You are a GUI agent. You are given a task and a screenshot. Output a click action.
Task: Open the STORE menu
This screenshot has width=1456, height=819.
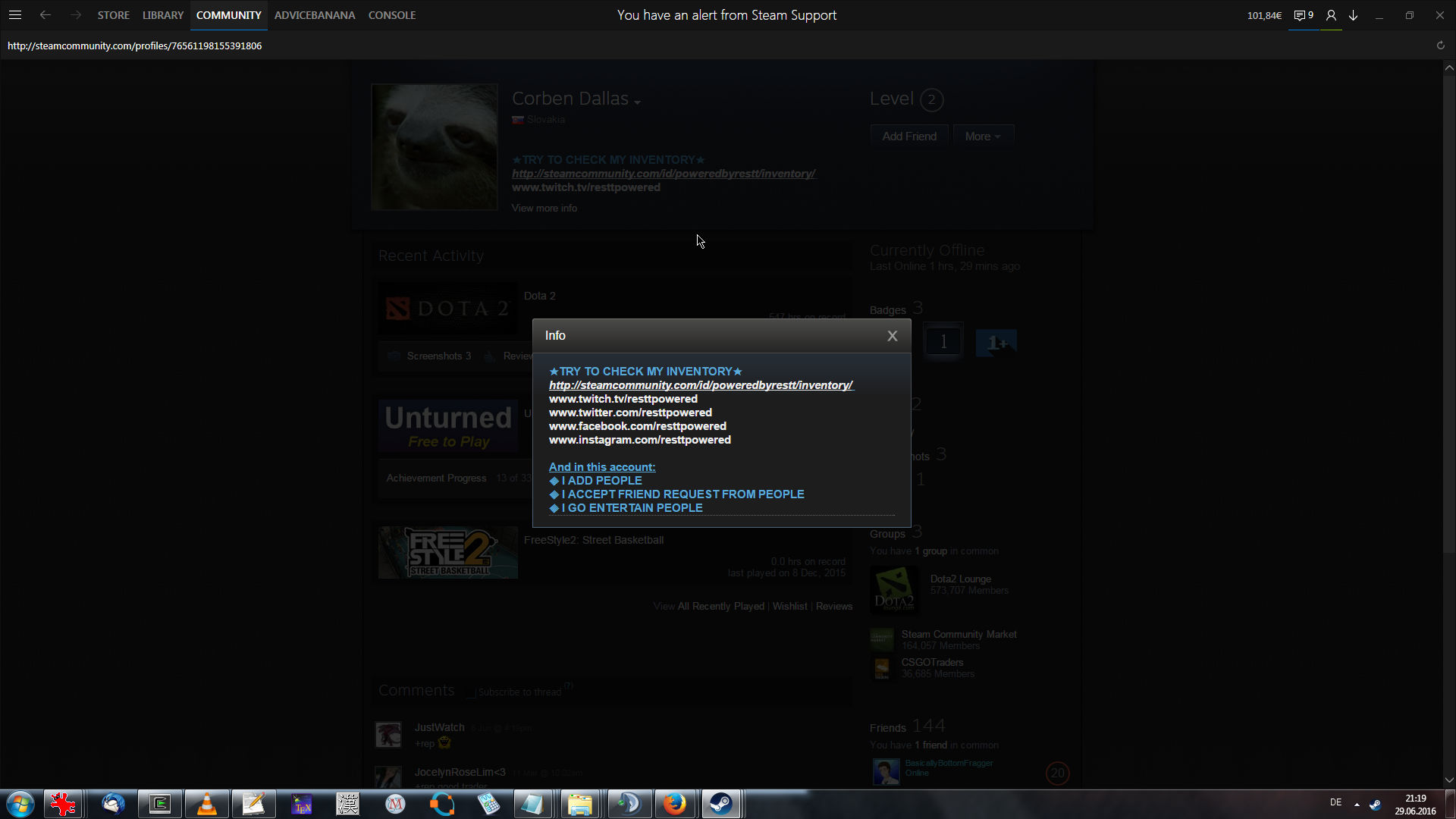(113, 15)
